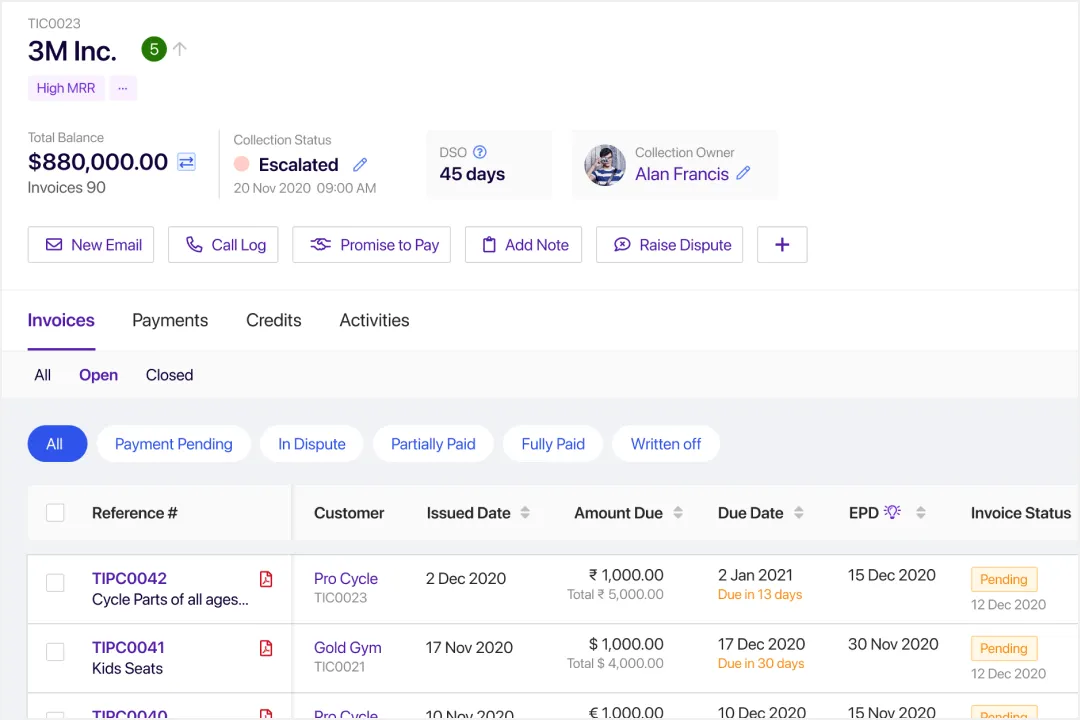This screenshot has height=720, width=1080.
Task: Edit the Collection Status using pencil icon
Action: point(360,165)
